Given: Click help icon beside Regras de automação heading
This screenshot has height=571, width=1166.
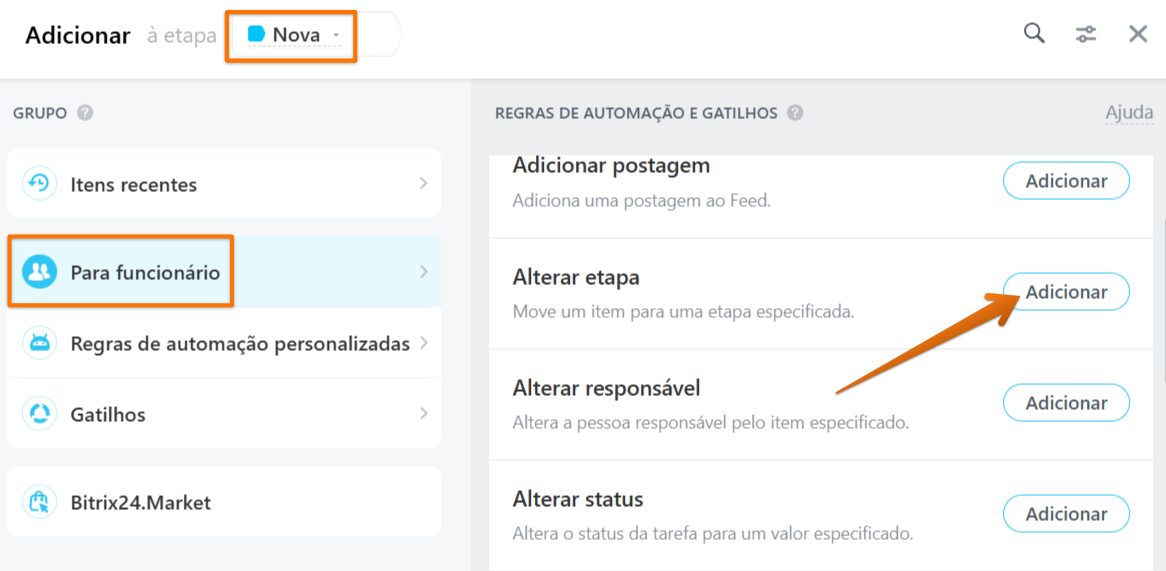Looking at the screenshot, I should tap(796, 113).
